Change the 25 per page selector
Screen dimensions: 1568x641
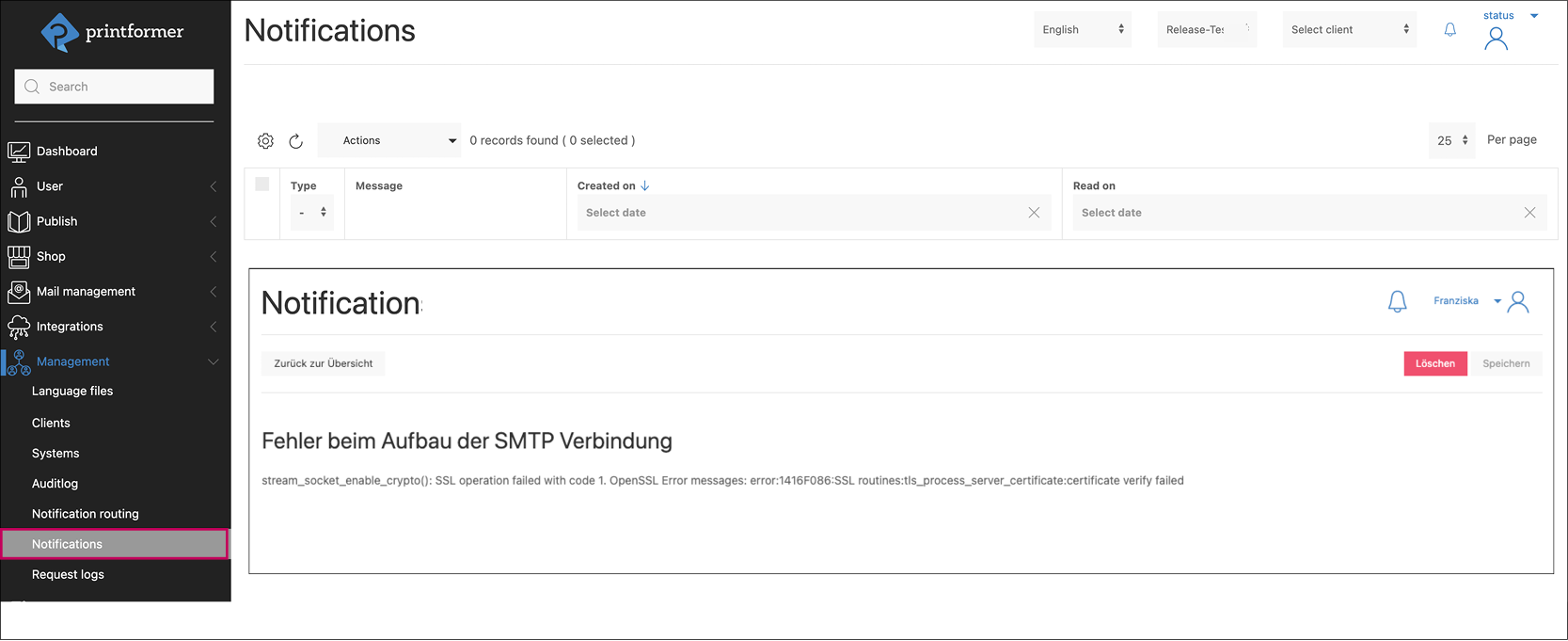click(1451, 141)
